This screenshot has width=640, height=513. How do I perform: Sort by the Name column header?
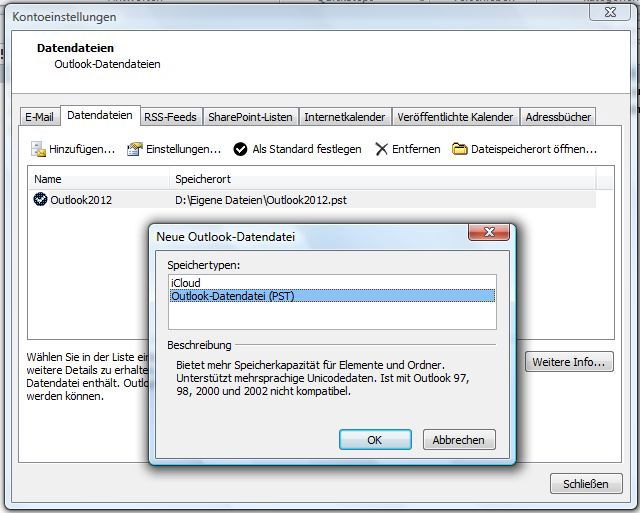(99, 179)
